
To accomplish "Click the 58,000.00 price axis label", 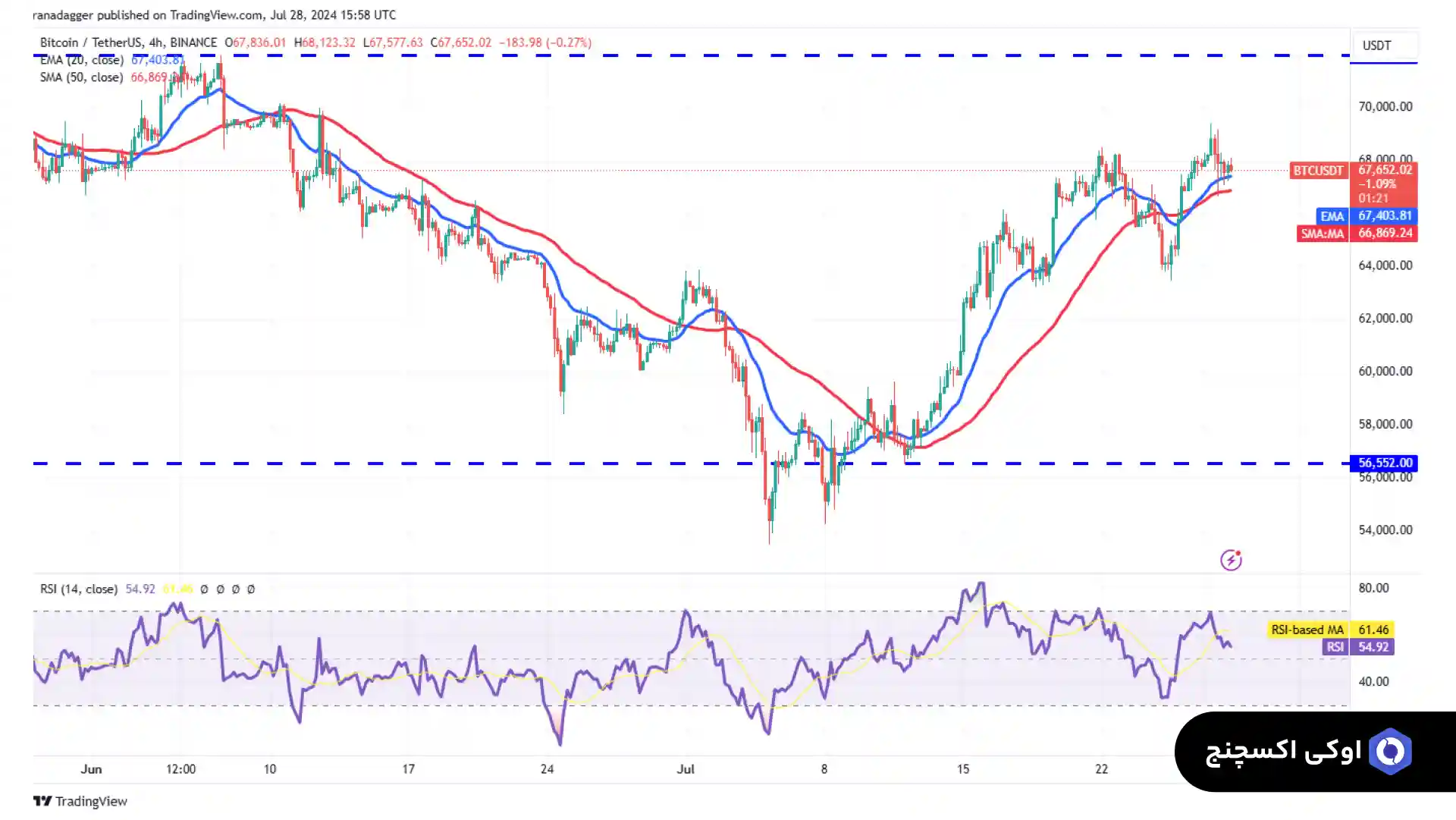I will point(1385,424).
